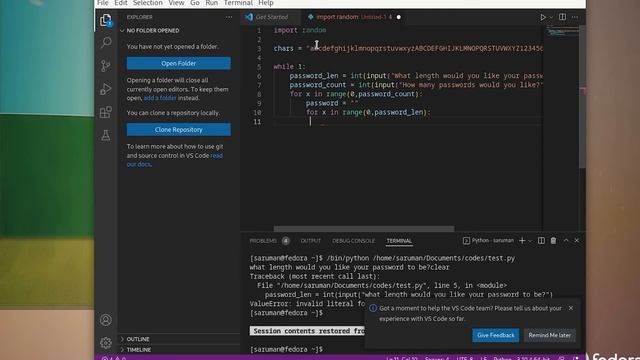Dismiss the VS Code feedback notification
The width and height of the screenshot is (640, 360).
tap(571, 308)
